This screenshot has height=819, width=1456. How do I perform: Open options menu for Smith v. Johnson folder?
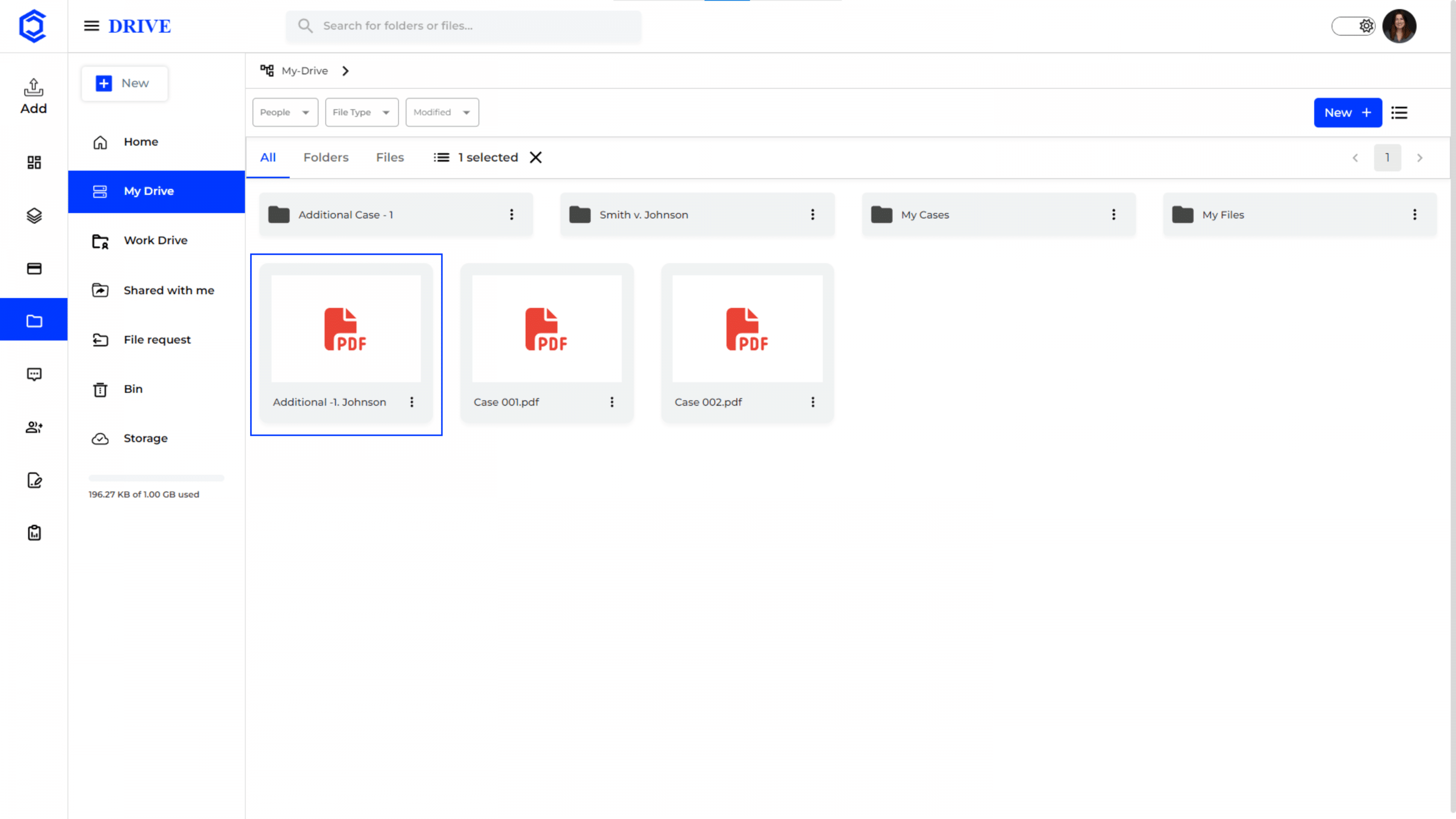[813, 215]
